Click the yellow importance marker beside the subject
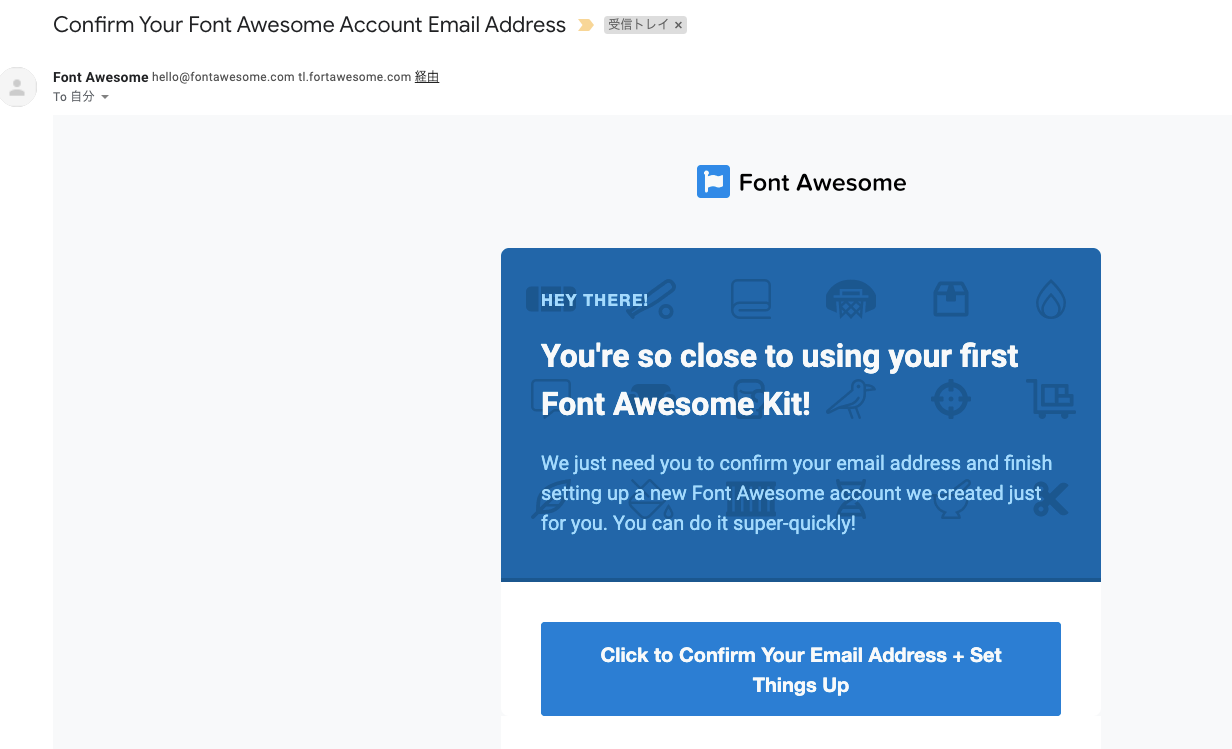1232x749 pixels. (586, 25)
